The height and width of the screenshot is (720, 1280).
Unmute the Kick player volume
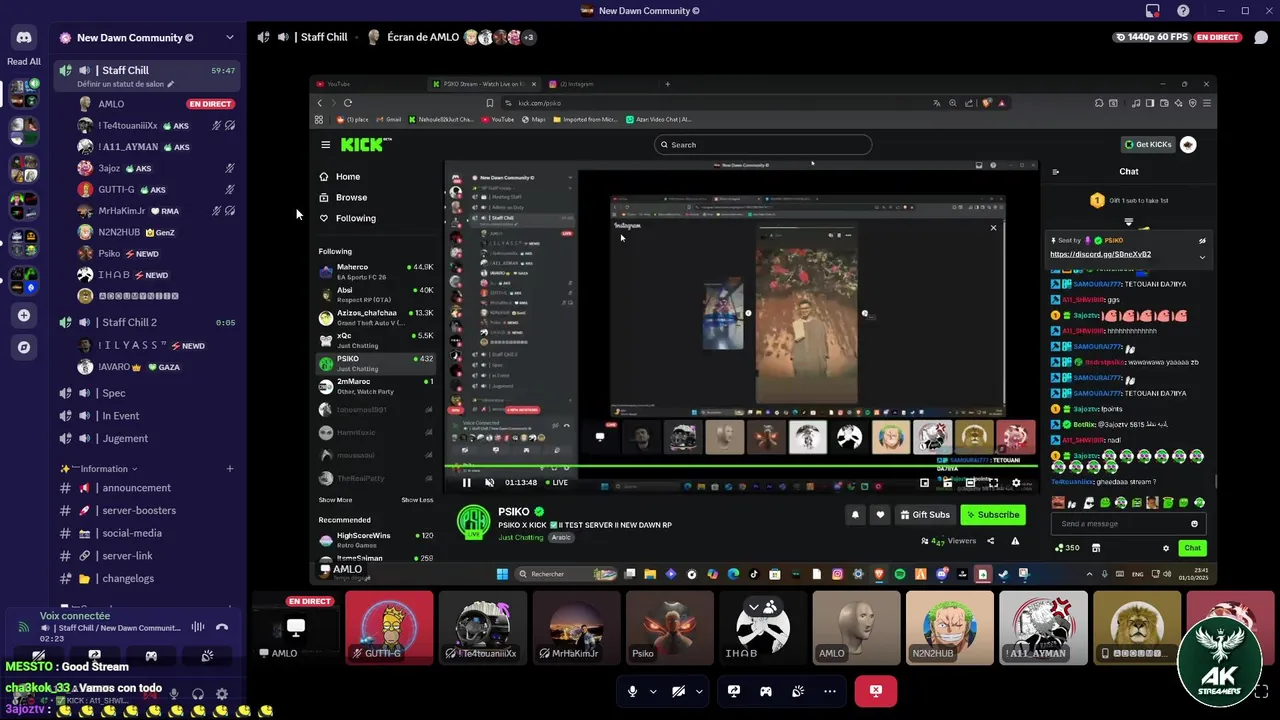[489, 483]
